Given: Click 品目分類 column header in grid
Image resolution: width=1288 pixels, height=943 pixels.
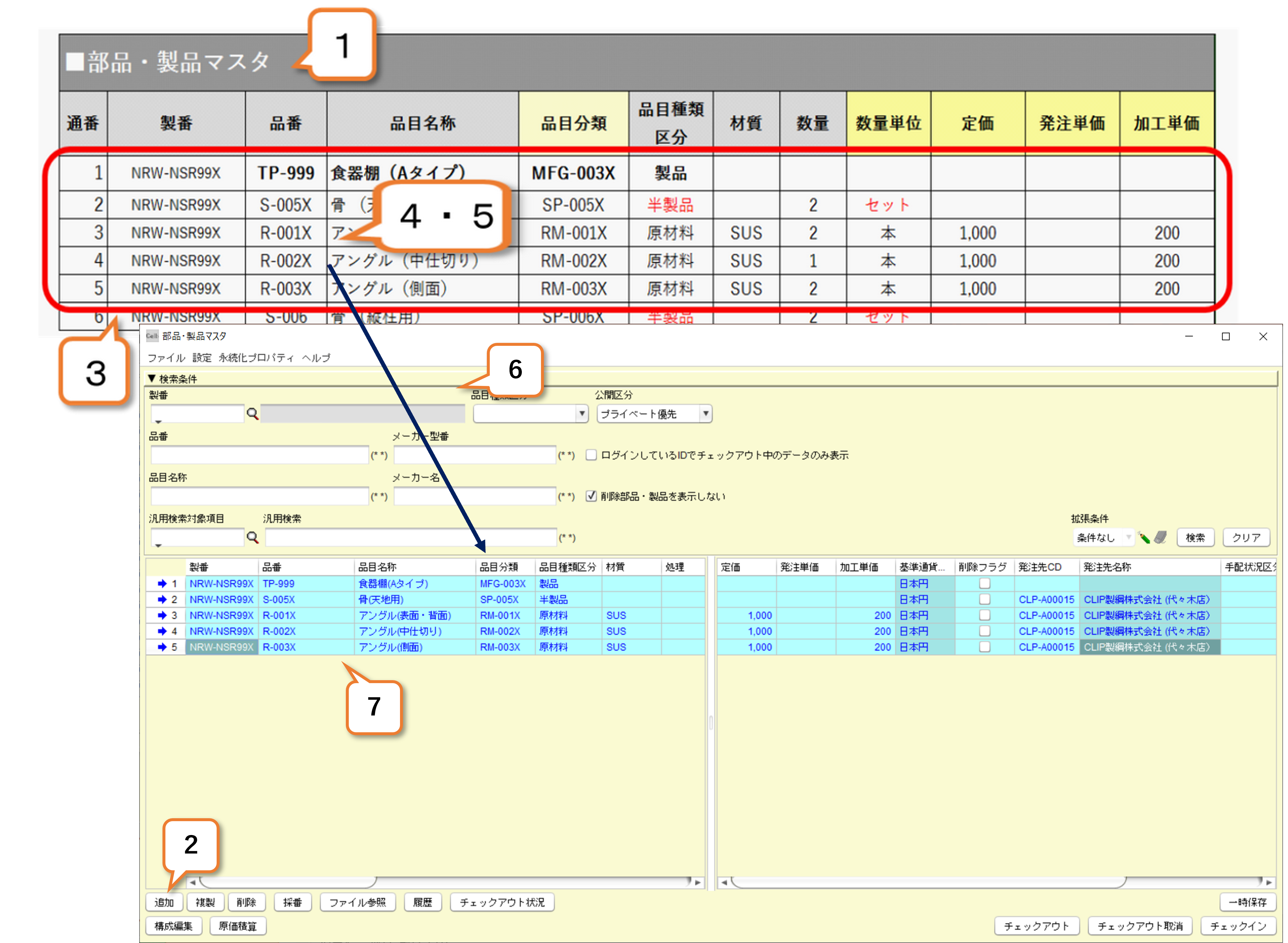Looking at the screenshot, I should click(x=505, y=567).
